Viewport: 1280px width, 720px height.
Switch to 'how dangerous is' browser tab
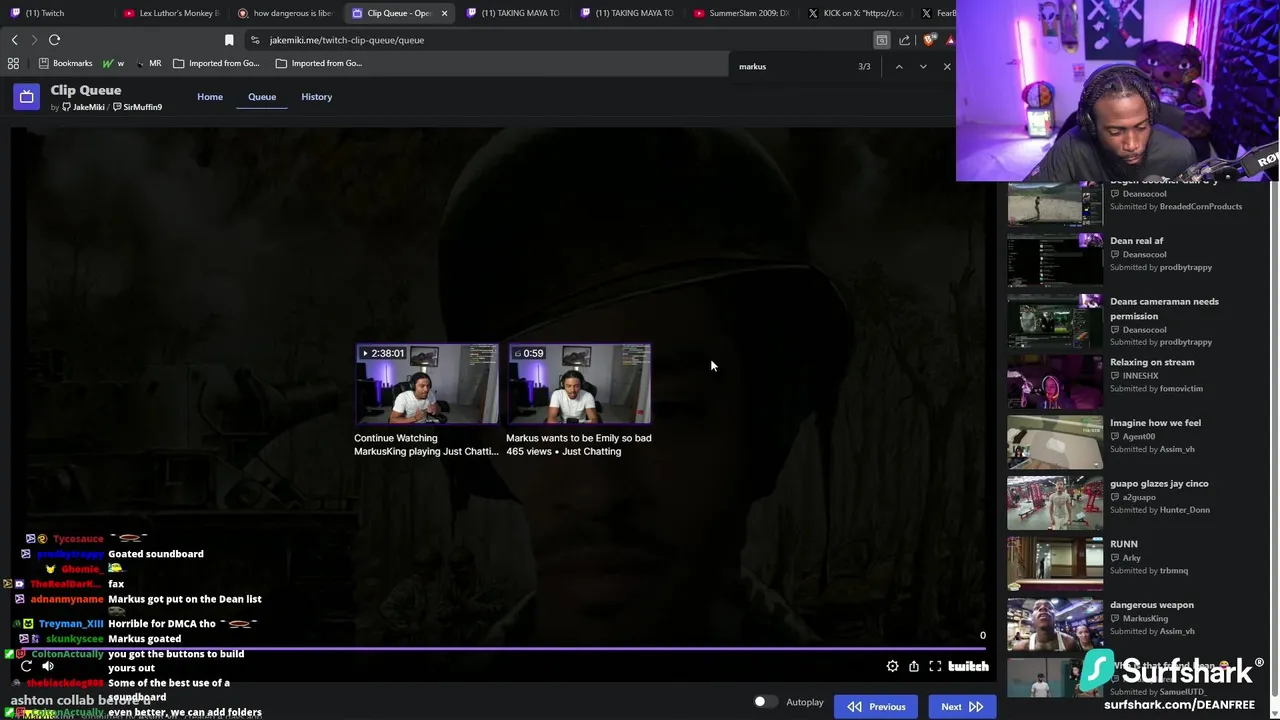coord(284,13)
